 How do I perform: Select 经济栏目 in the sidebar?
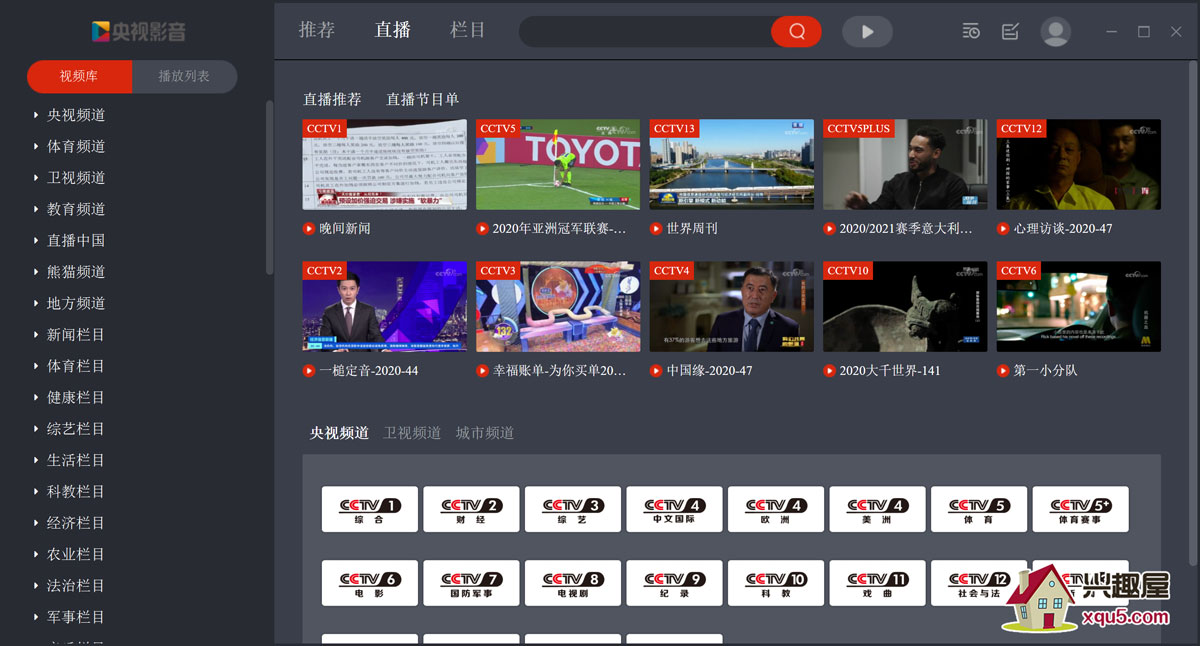(76, 523)
